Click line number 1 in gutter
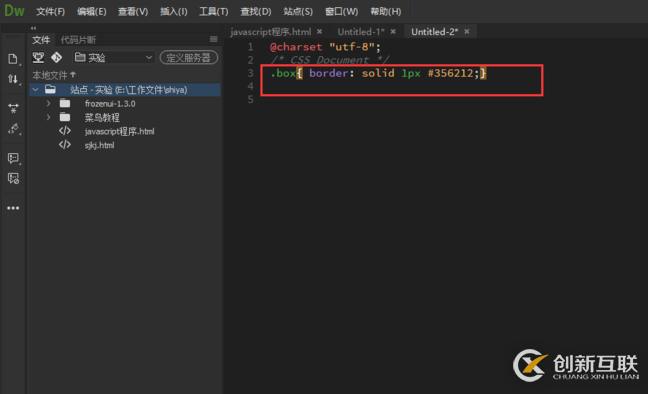Screen dimensions: 648x394 click(250, 47)
